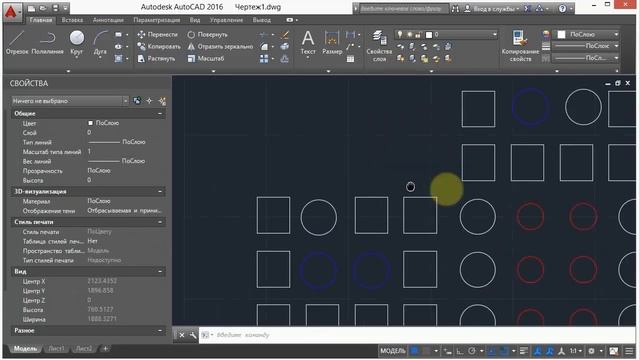Viewport: 640px width, 360px height.
Task: Toggle layer freeze sun icon
Action: [409, 35]
